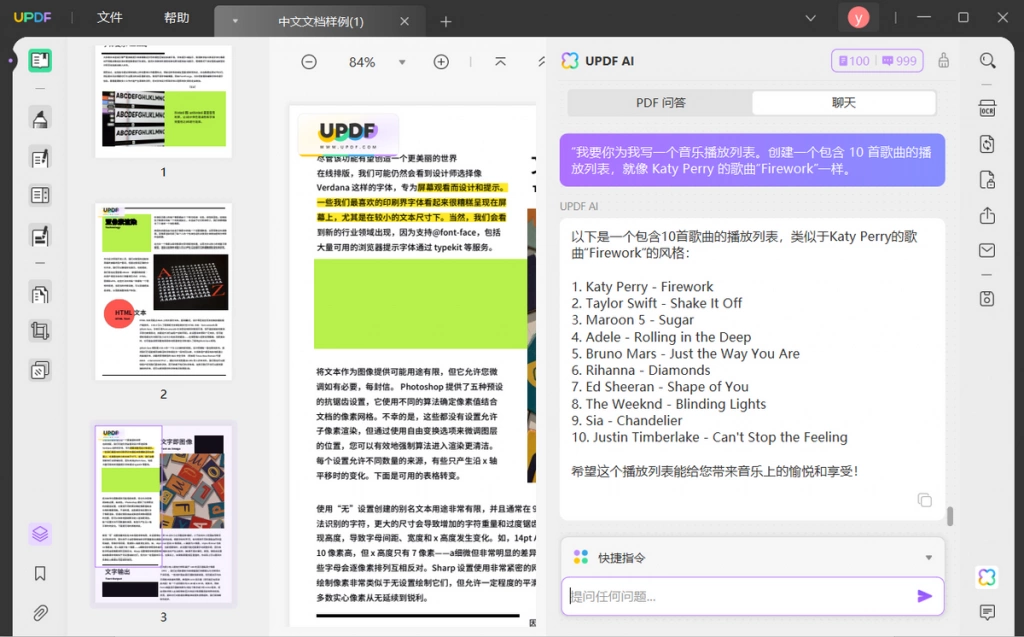Viewport: 1024px width, 637px height.
Task: View the AI credits 100 / 999 badge
Action: (x=877, y=61)
